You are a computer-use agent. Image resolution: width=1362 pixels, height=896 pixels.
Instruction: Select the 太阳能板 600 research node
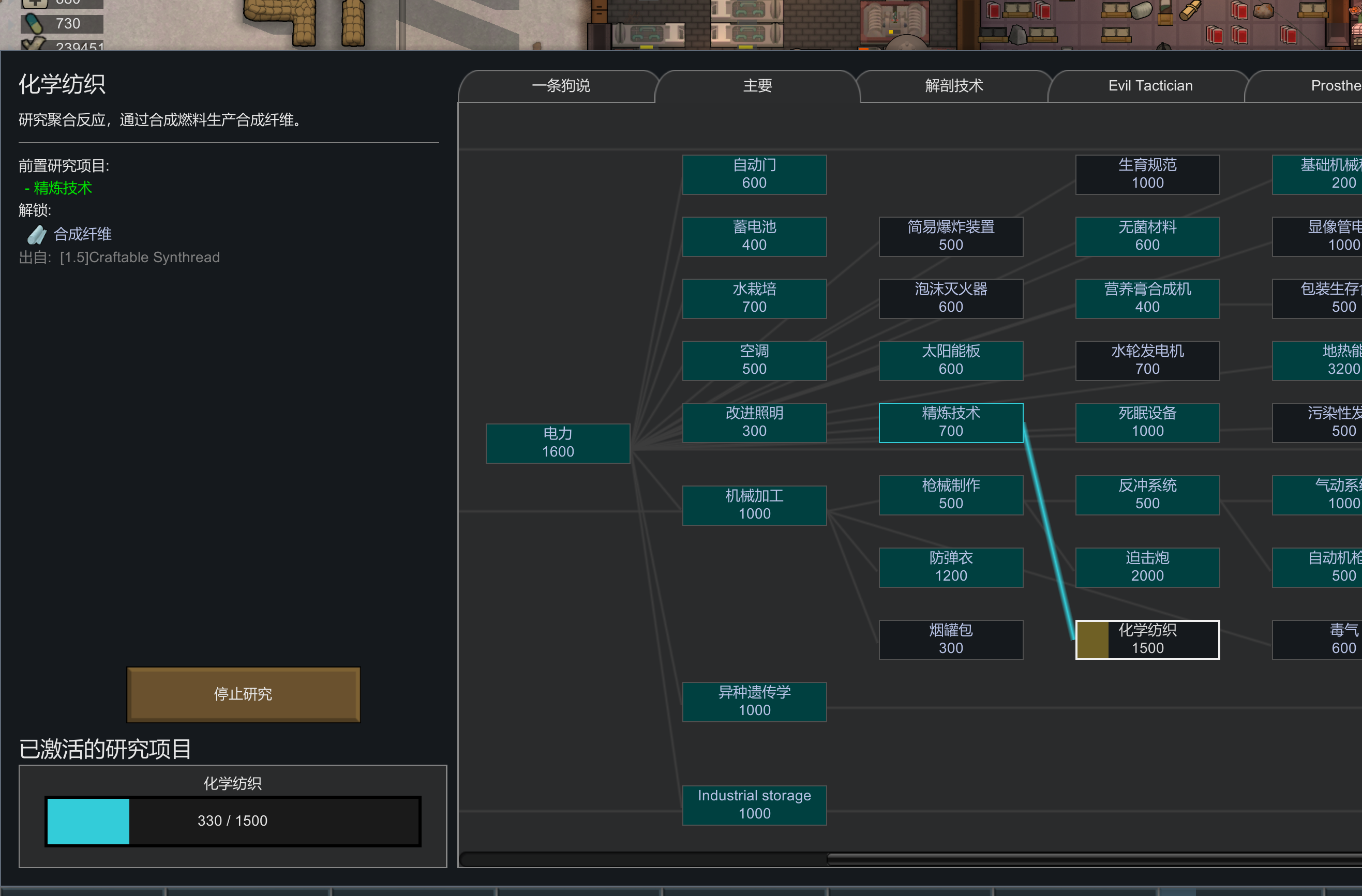(951, 360)
